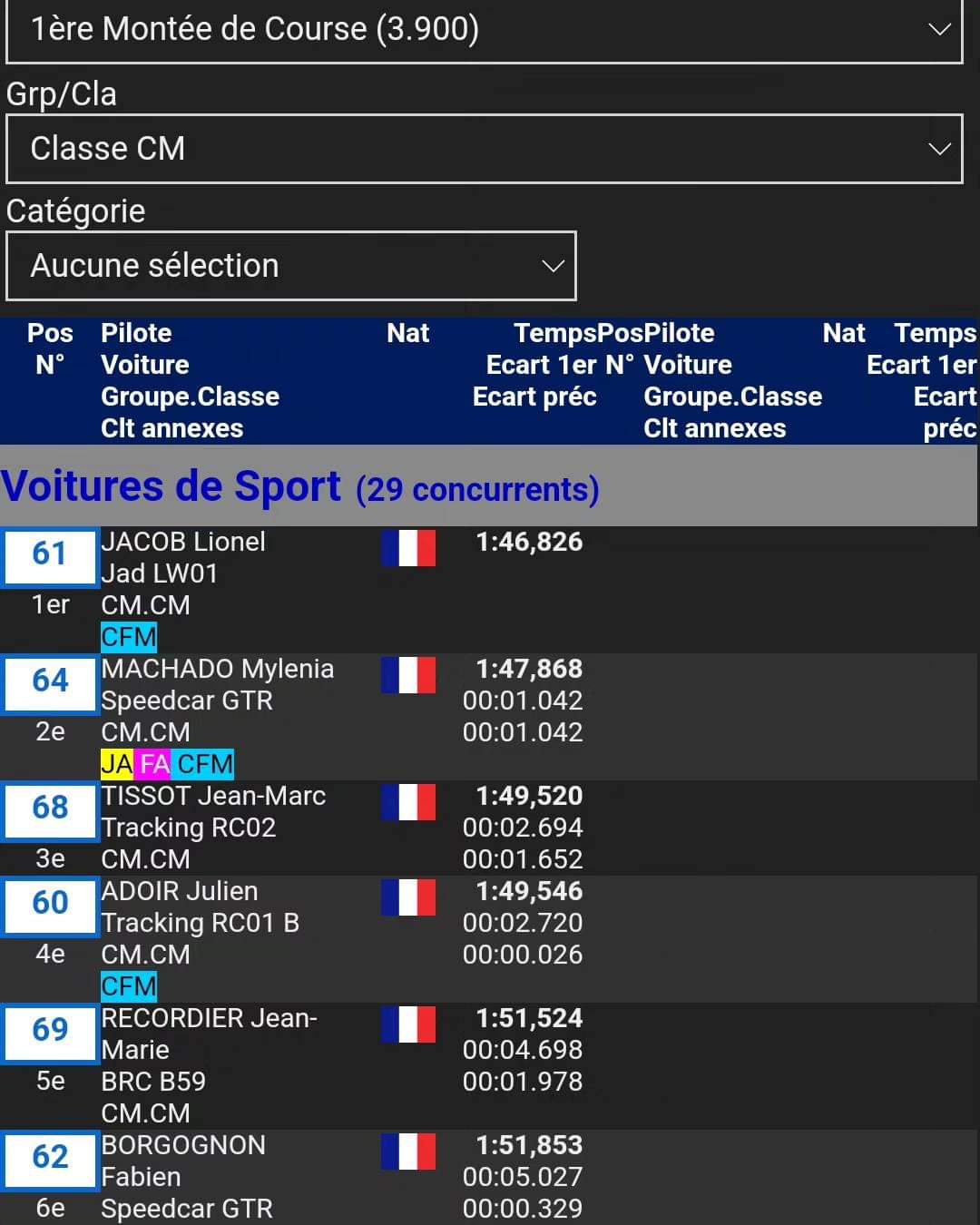
Task: Open the Classe CM group dropdown
Action: point(484,149)
